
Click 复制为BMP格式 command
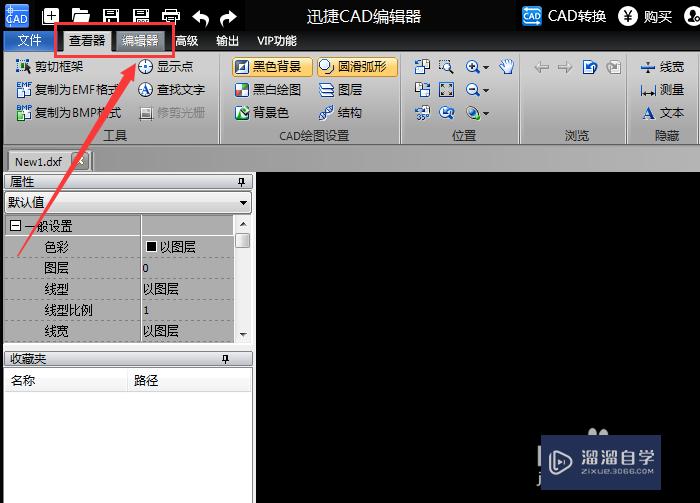[68, 112]
